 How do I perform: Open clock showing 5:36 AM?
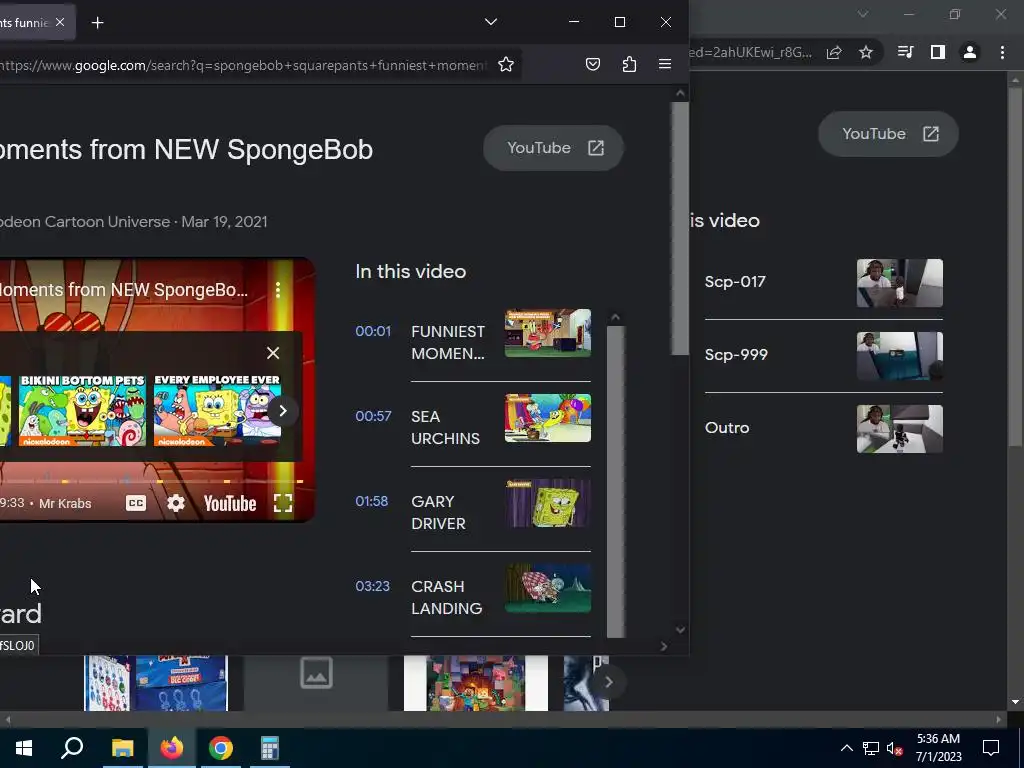938,748
